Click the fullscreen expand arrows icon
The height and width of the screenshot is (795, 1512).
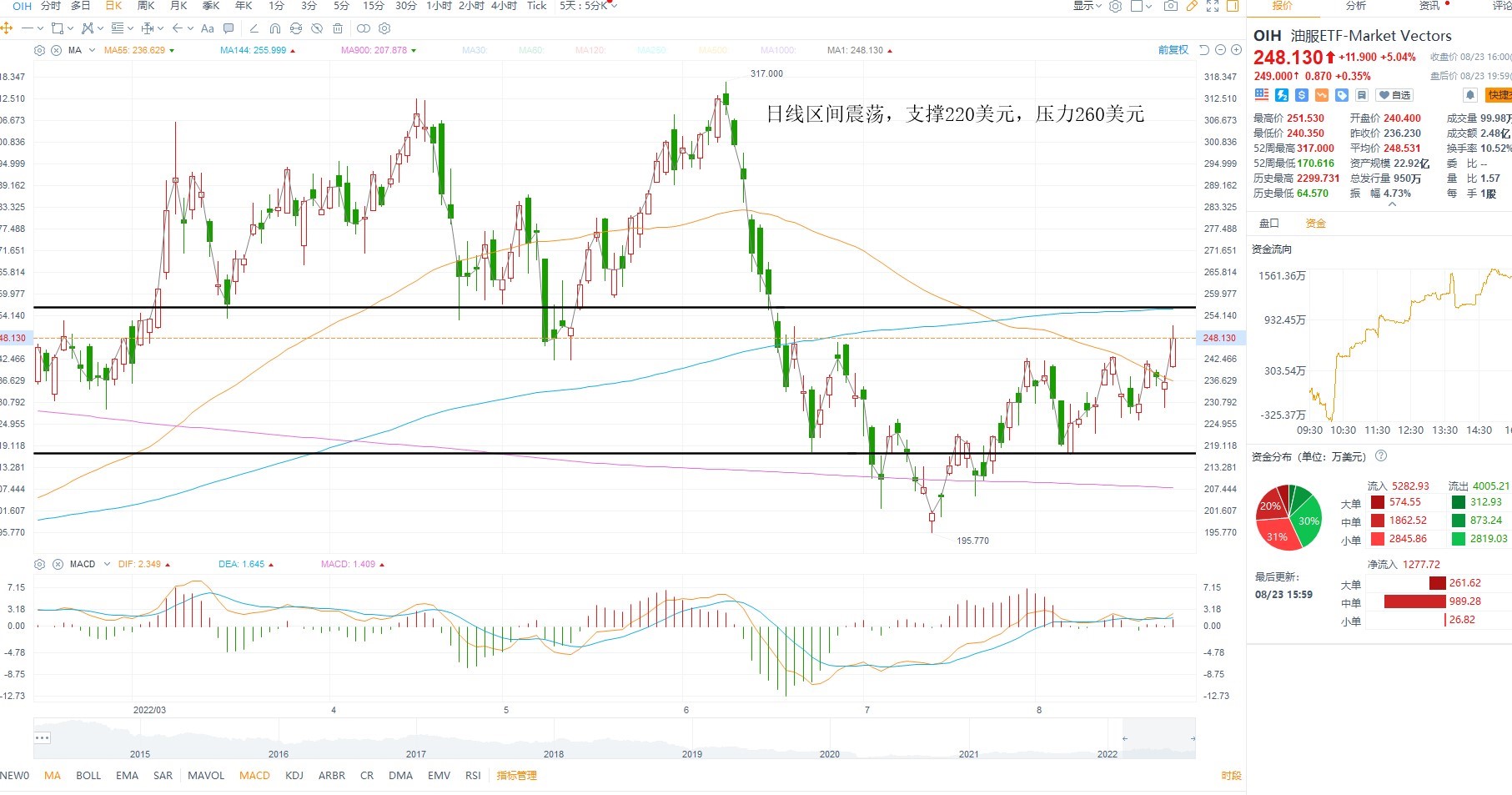[x=1213, y=6]
